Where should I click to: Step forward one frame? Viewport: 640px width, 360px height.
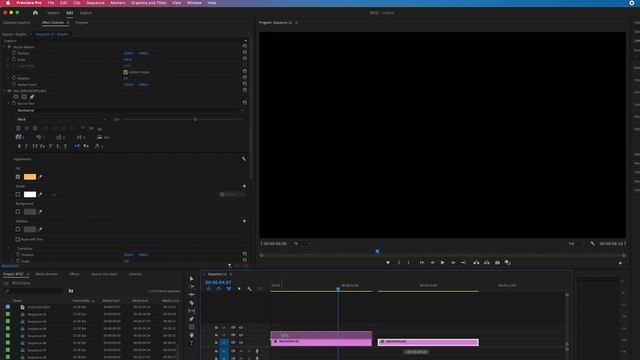pyautogui.click(x=453, y=263)
